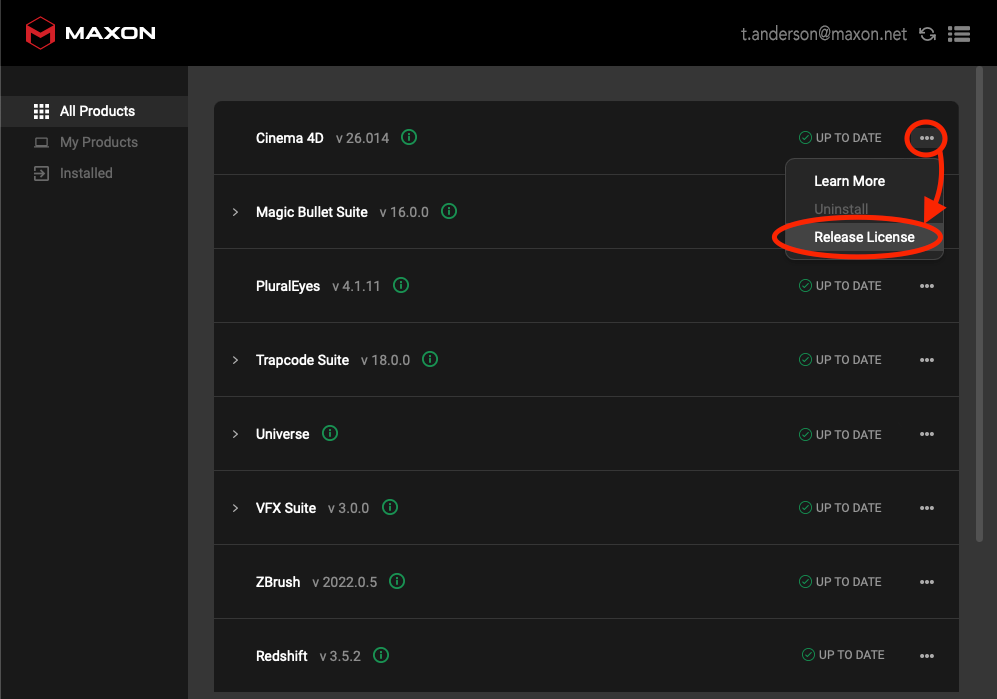Click the All Products grid icon
The height and width of the screenshot is (699, 997).
pos(41,110)
